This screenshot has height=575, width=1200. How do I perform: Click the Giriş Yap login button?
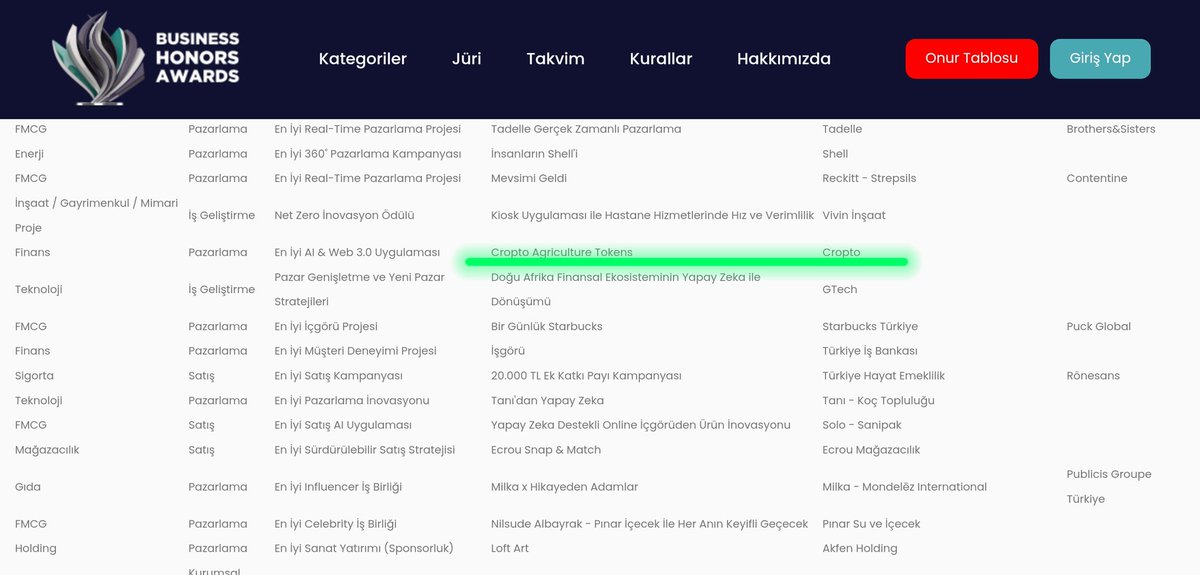pyautogui.click(x=1100, y=58)
